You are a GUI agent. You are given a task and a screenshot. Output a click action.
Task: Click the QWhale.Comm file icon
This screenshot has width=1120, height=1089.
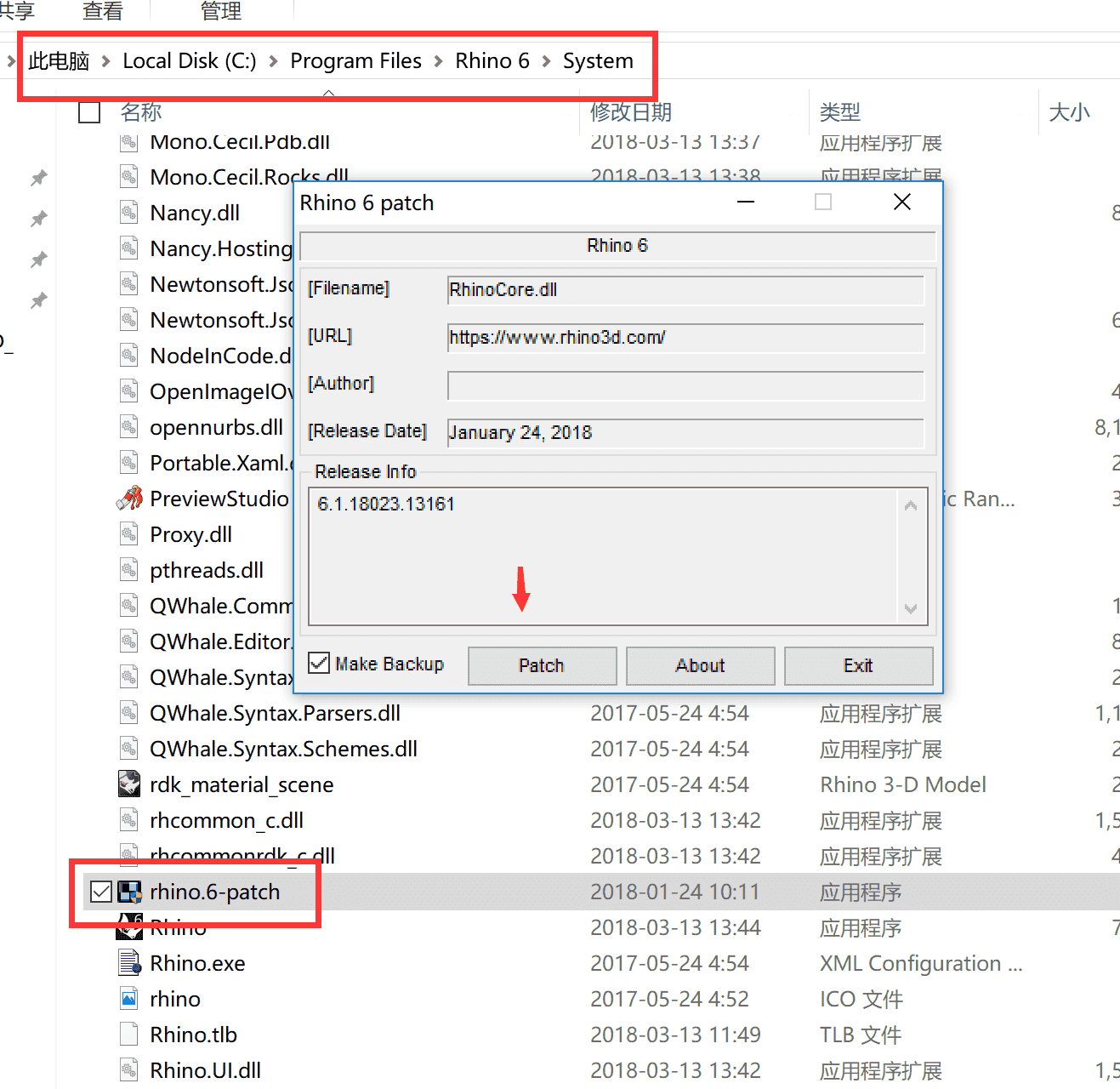point(129,606)
